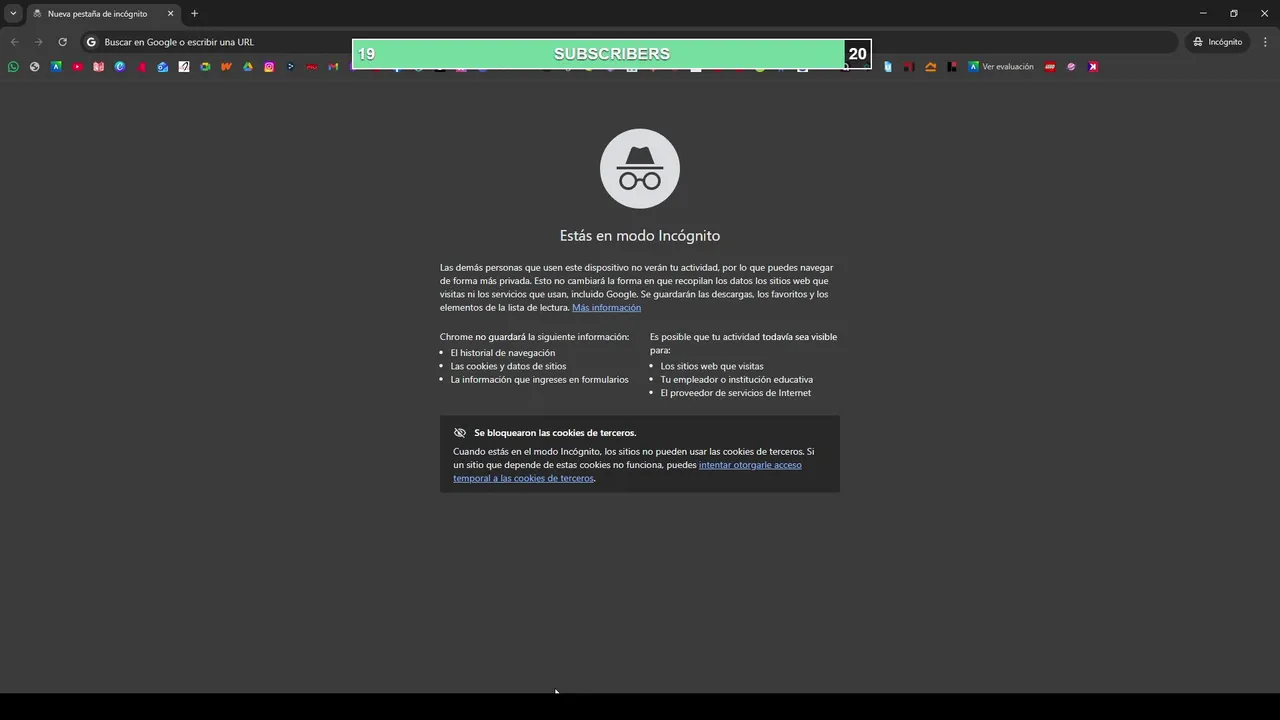Click 'Se bloquearon las cookies de terceros.'

pos(555,433)
